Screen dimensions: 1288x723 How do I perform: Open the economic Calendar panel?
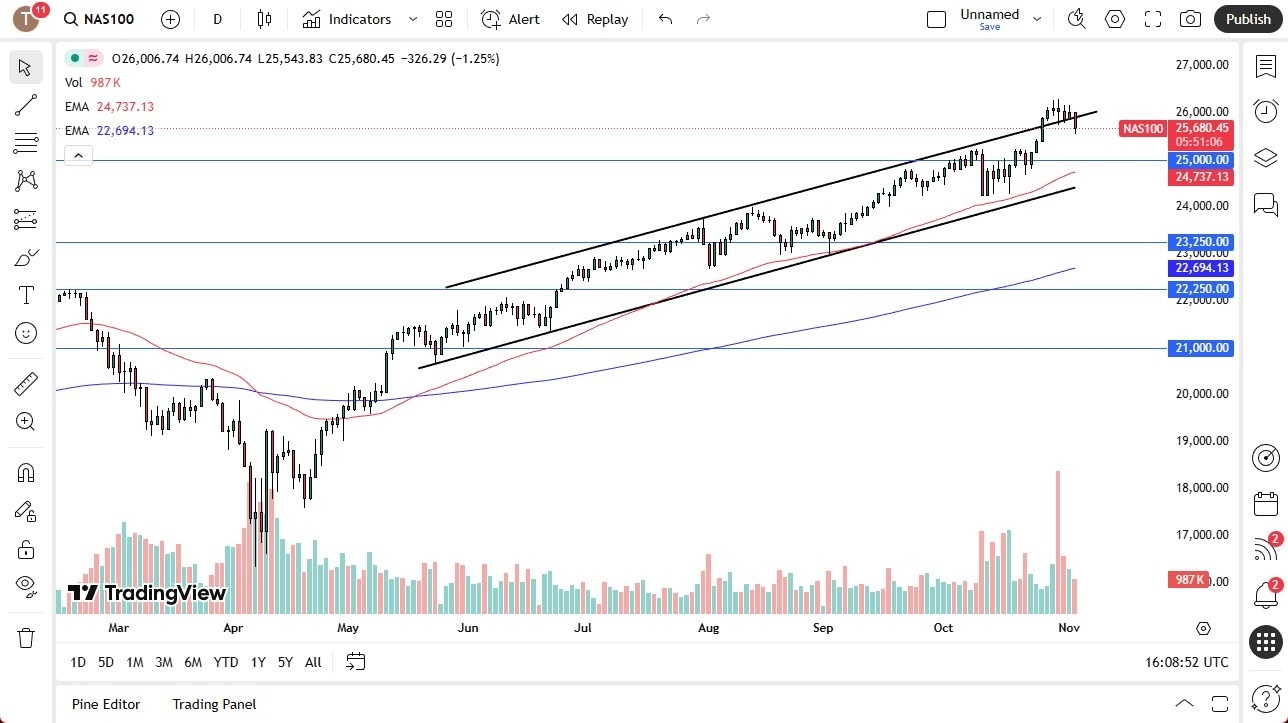[x=1265, y=503]
